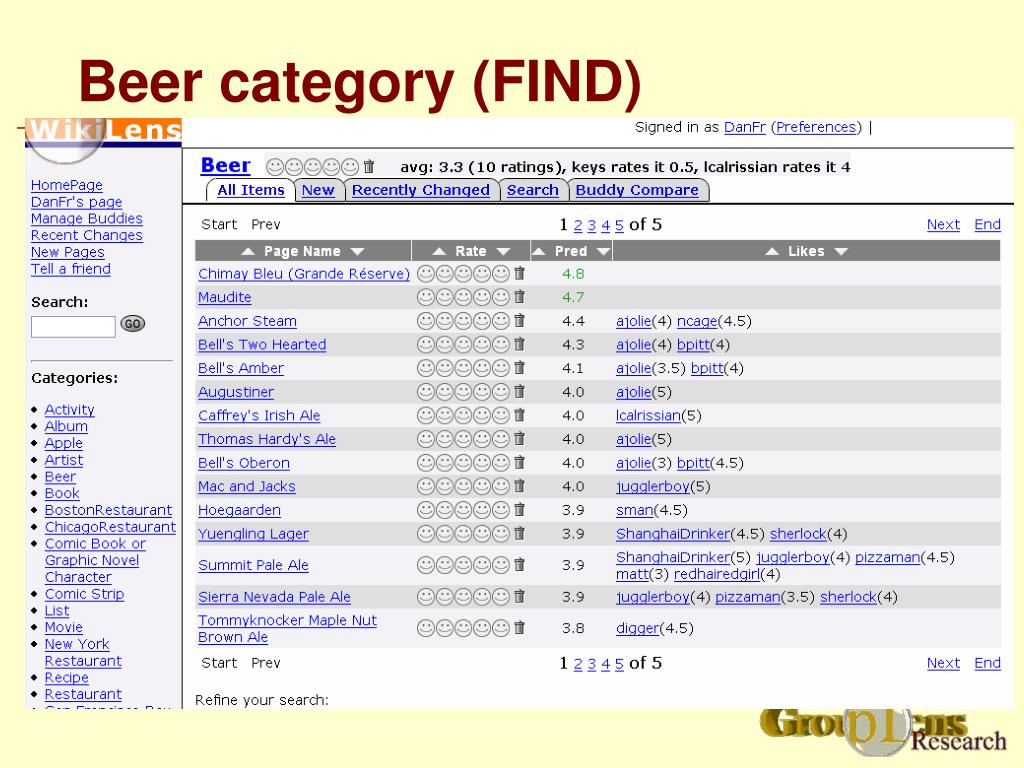The height and width of the screenshot is (768, 1024).
Task: Jump to End link at bottom
Action: [987, 664]
